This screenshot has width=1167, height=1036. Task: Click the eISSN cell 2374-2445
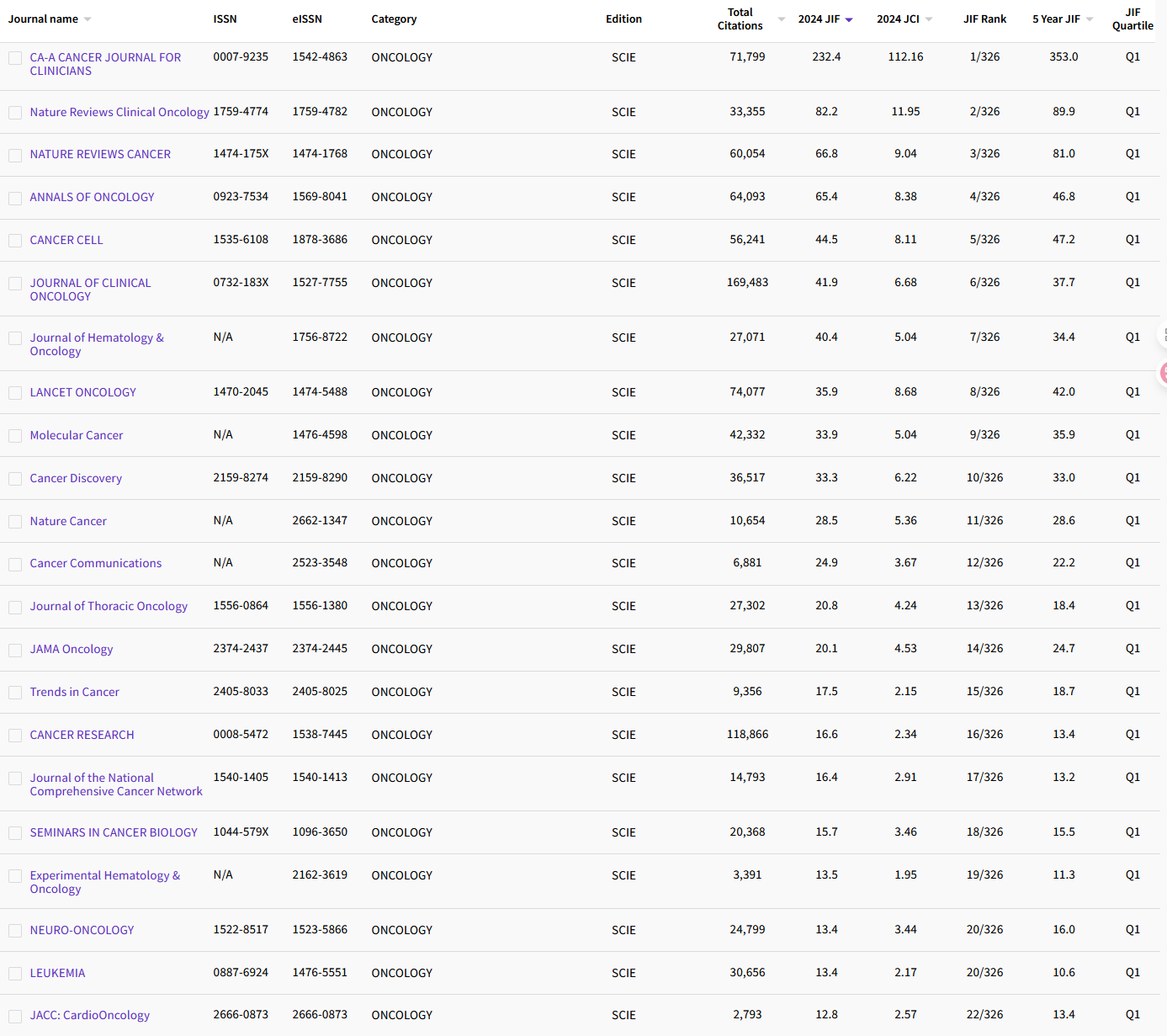320,648
